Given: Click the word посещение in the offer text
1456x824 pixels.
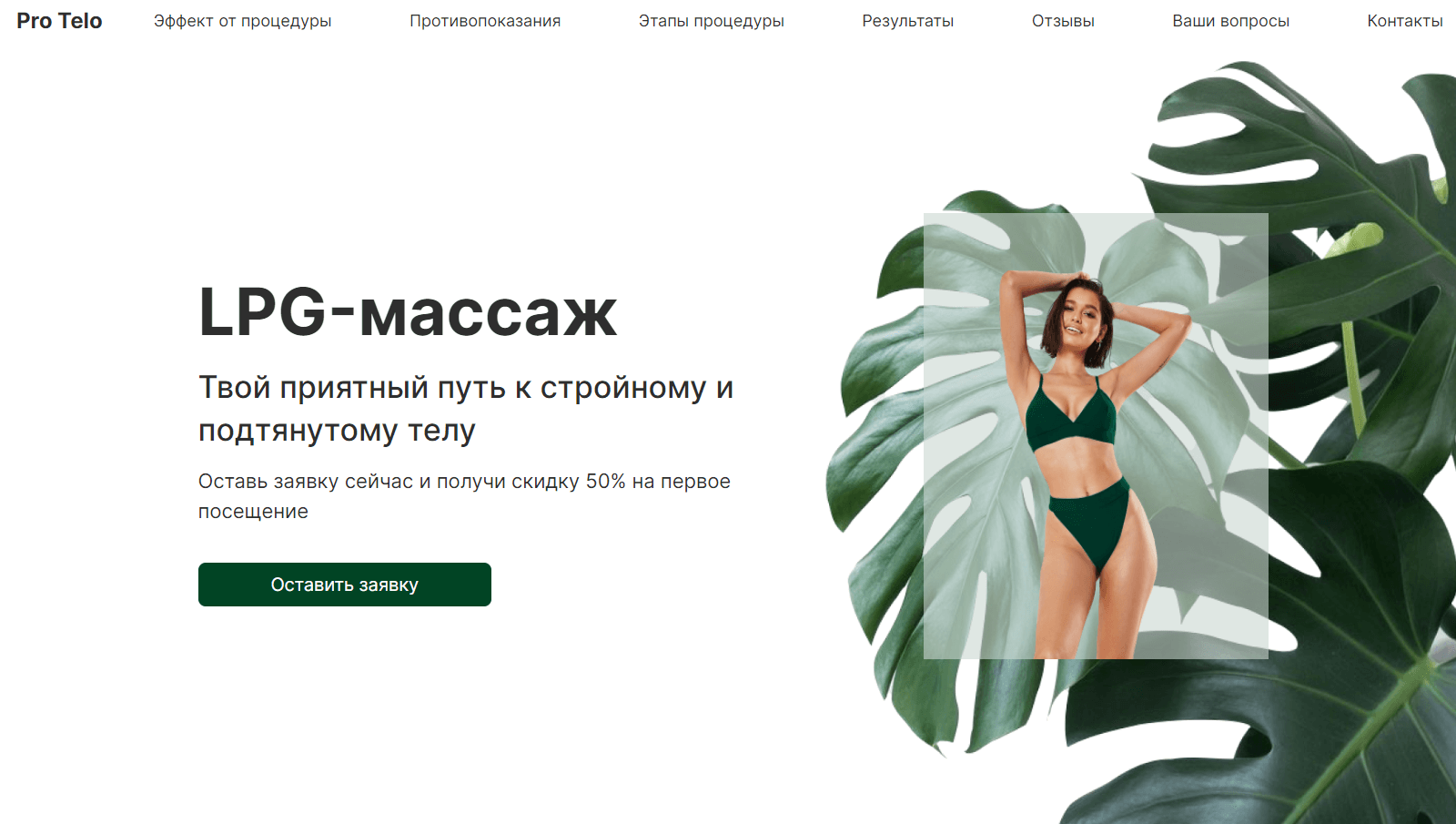Looking at the screenshot, I should [253, 512].
